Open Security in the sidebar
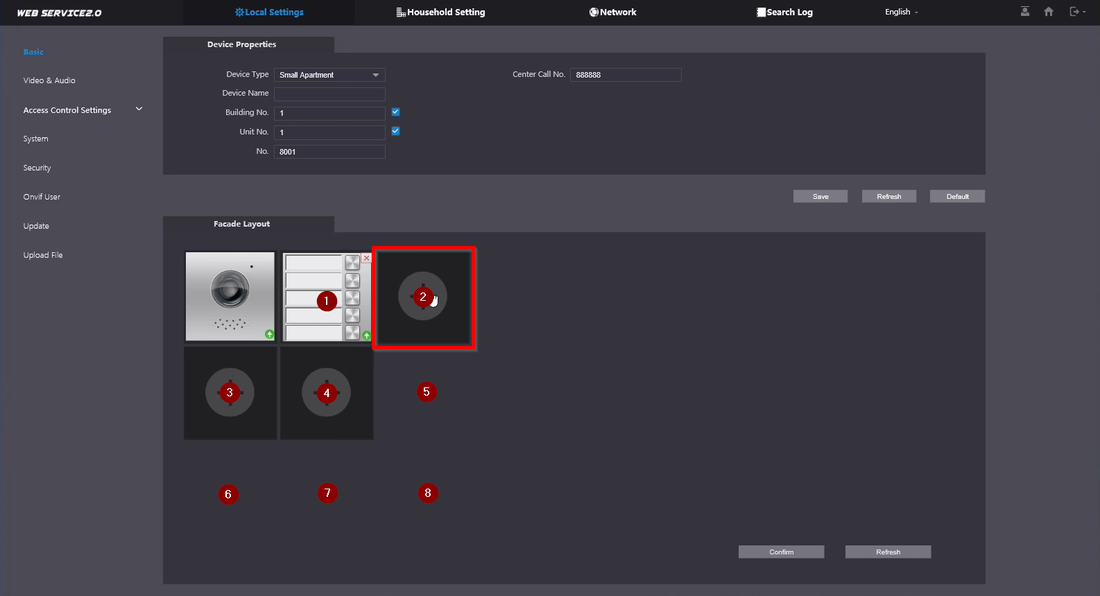1100x596 pixels. 37,168
